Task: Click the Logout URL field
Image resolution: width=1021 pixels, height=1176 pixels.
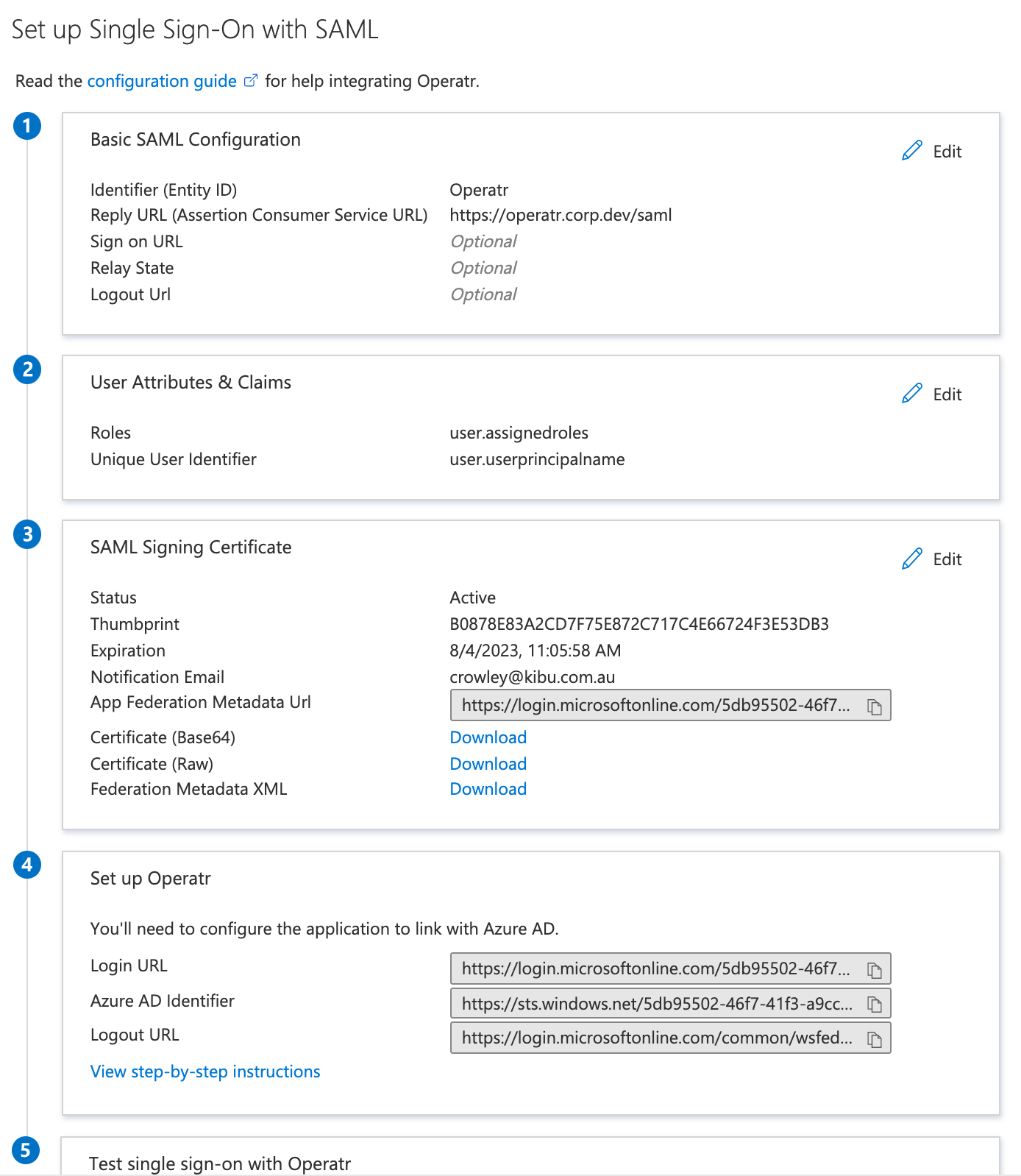Action: pyautogui.click(x=670, y=1038)
